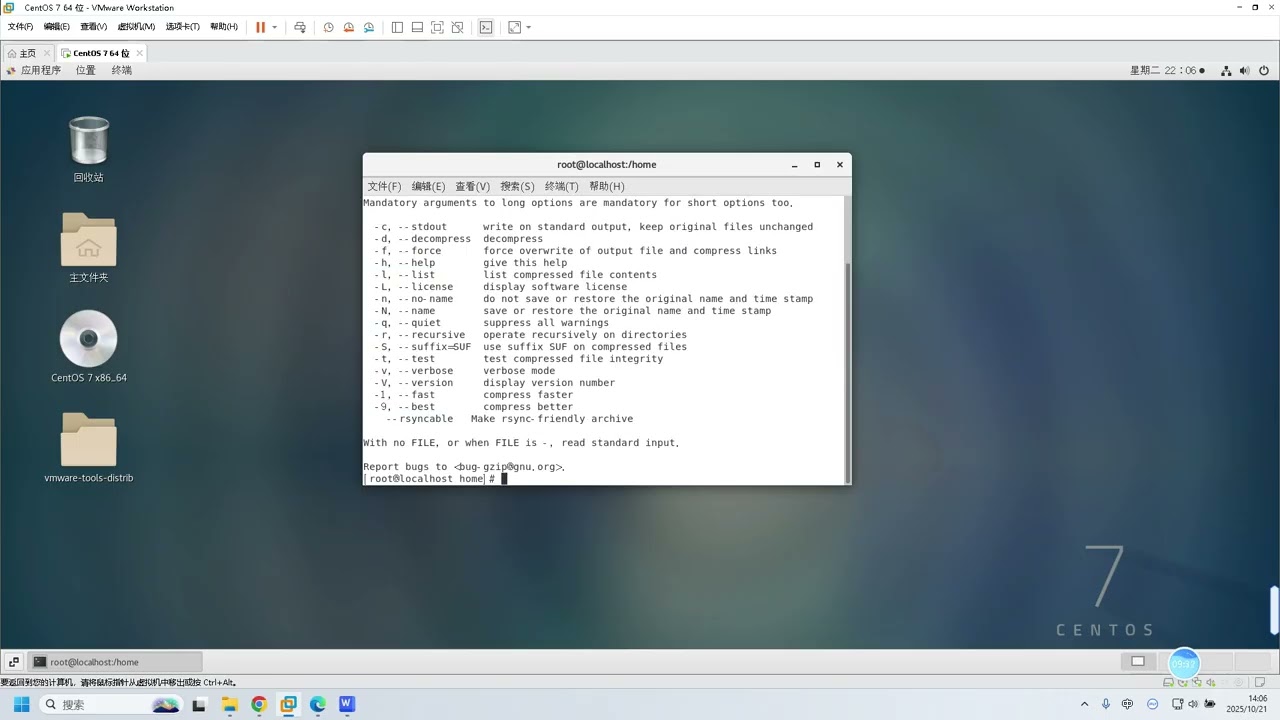Select the 主文件夹 home folder desktop icon

[88, 248]
